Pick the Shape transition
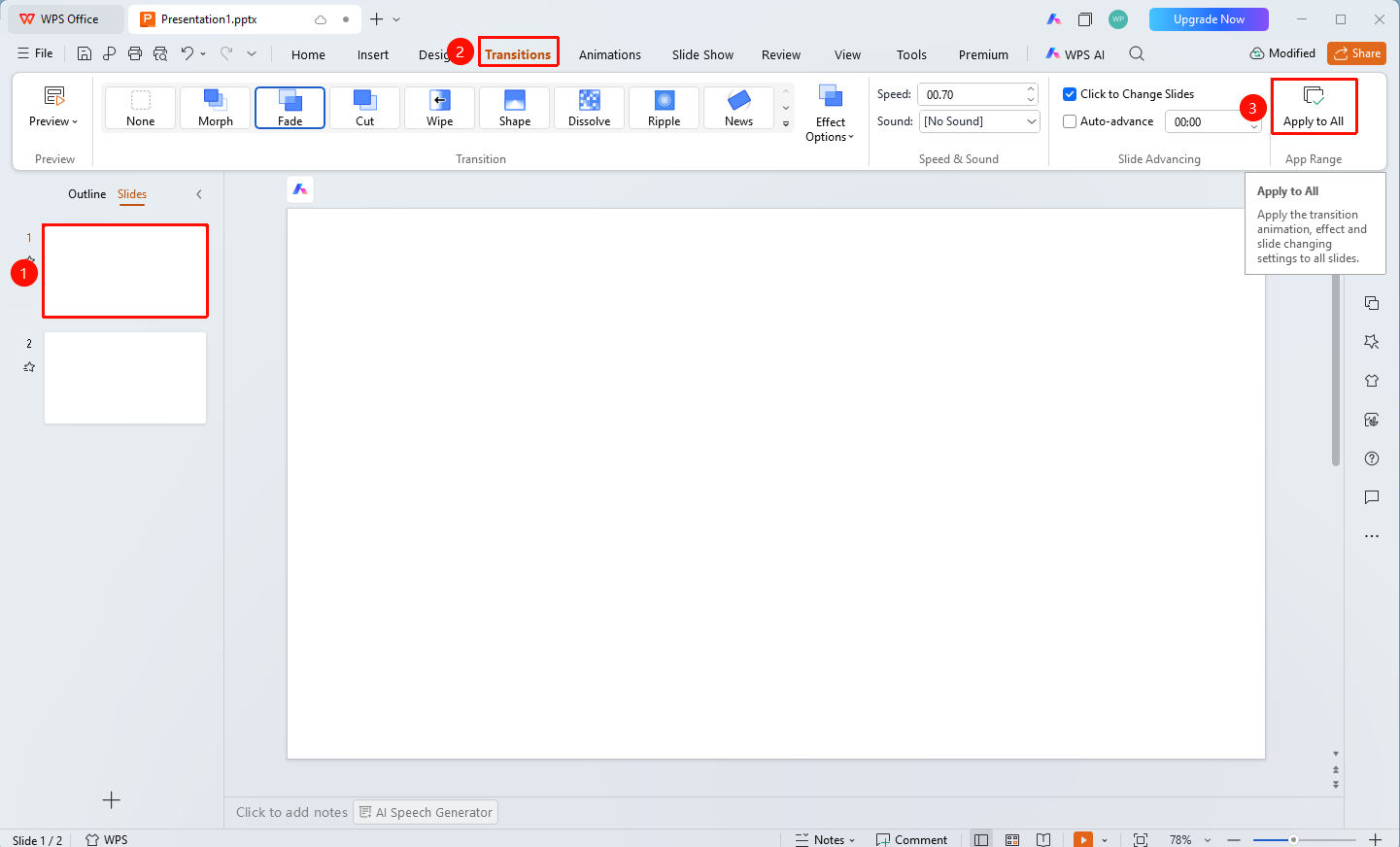 [514, 108]
